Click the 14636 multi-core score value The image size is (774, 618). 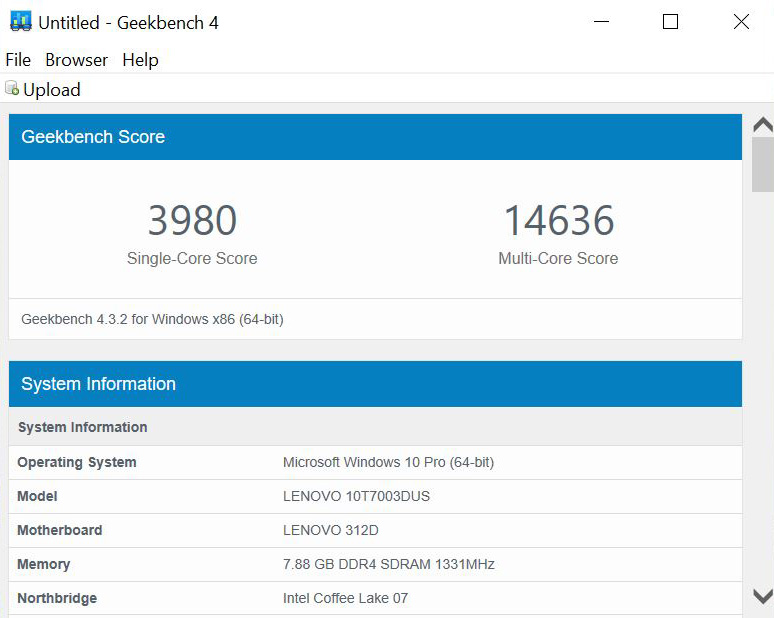click(559, 220)
